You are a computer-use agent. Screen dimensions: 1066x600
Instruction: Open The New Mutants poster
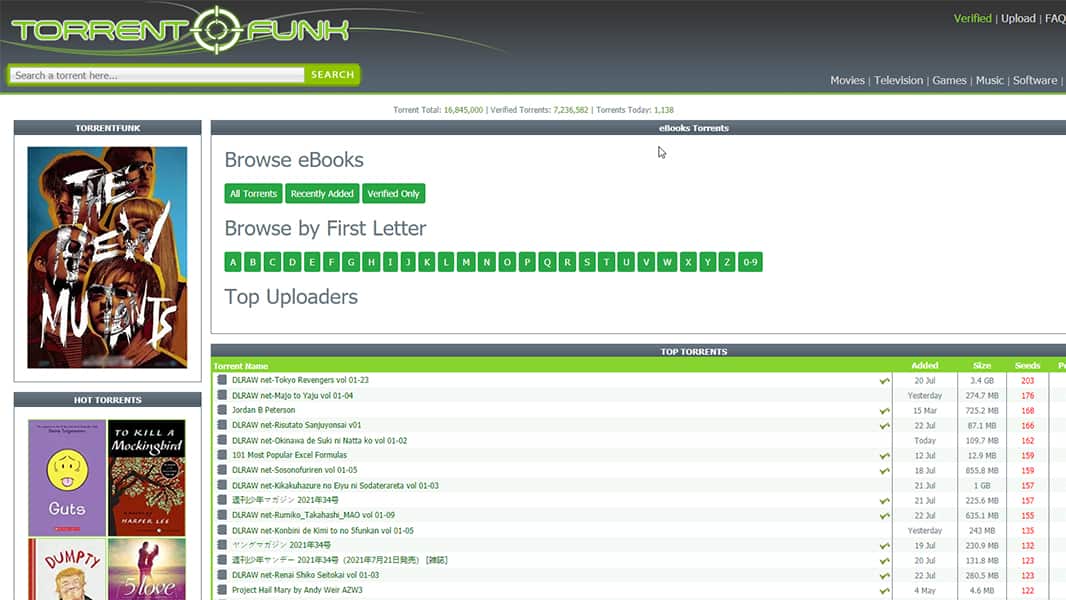point(107,258)
